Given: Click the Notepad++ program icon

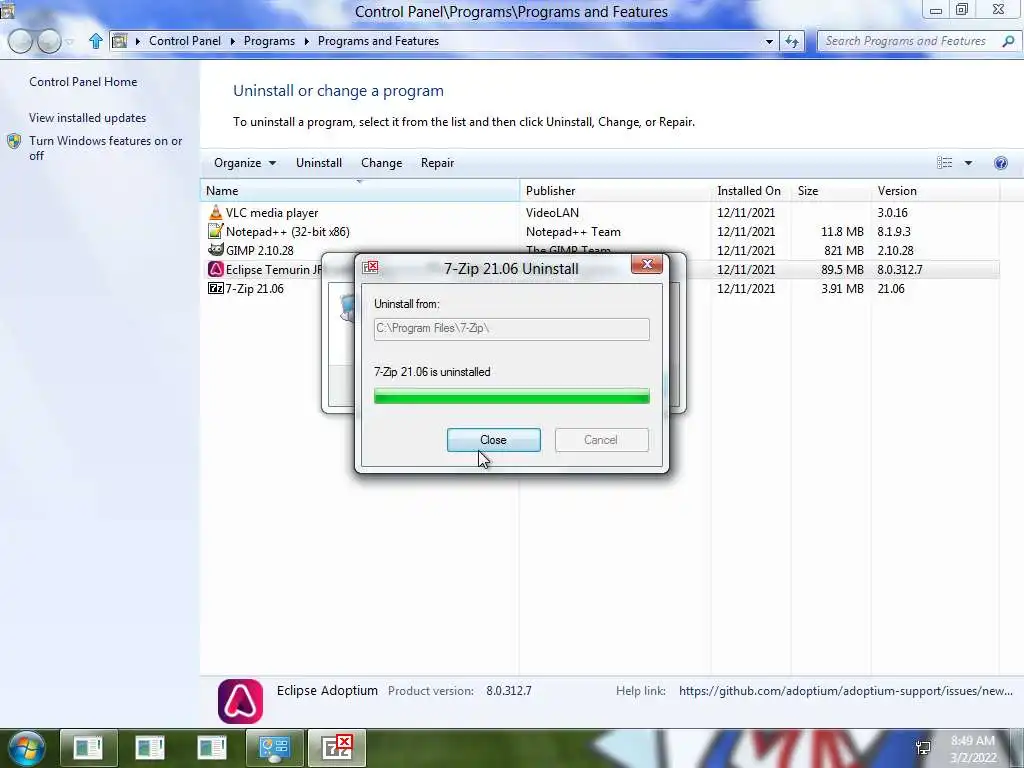Looking at the screenshot, I should [216, 231].
